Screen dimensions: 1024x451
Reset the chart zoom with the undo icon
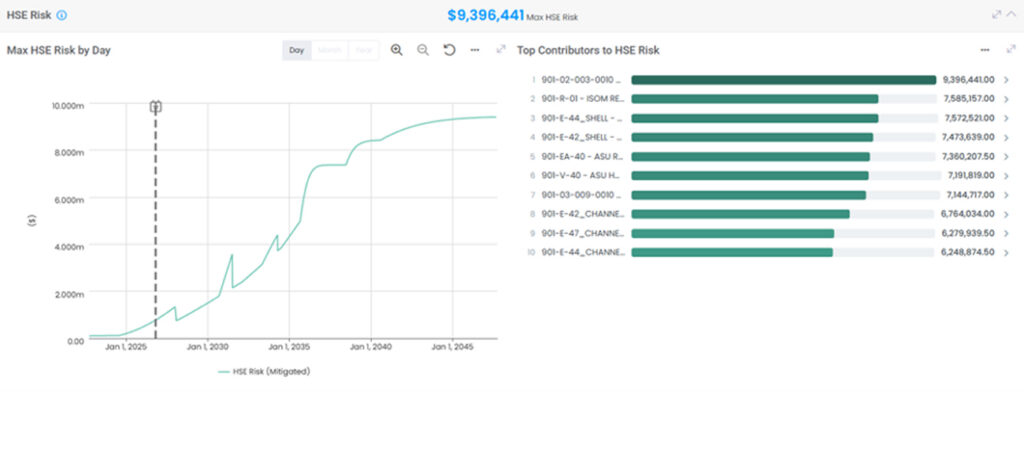coord(449,50)
